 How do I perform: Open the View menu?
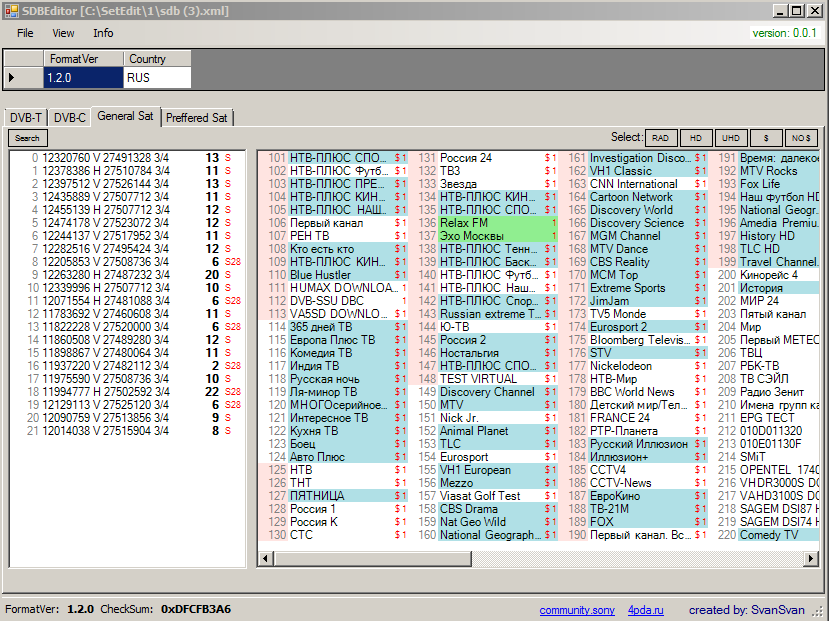coord(63,33)
